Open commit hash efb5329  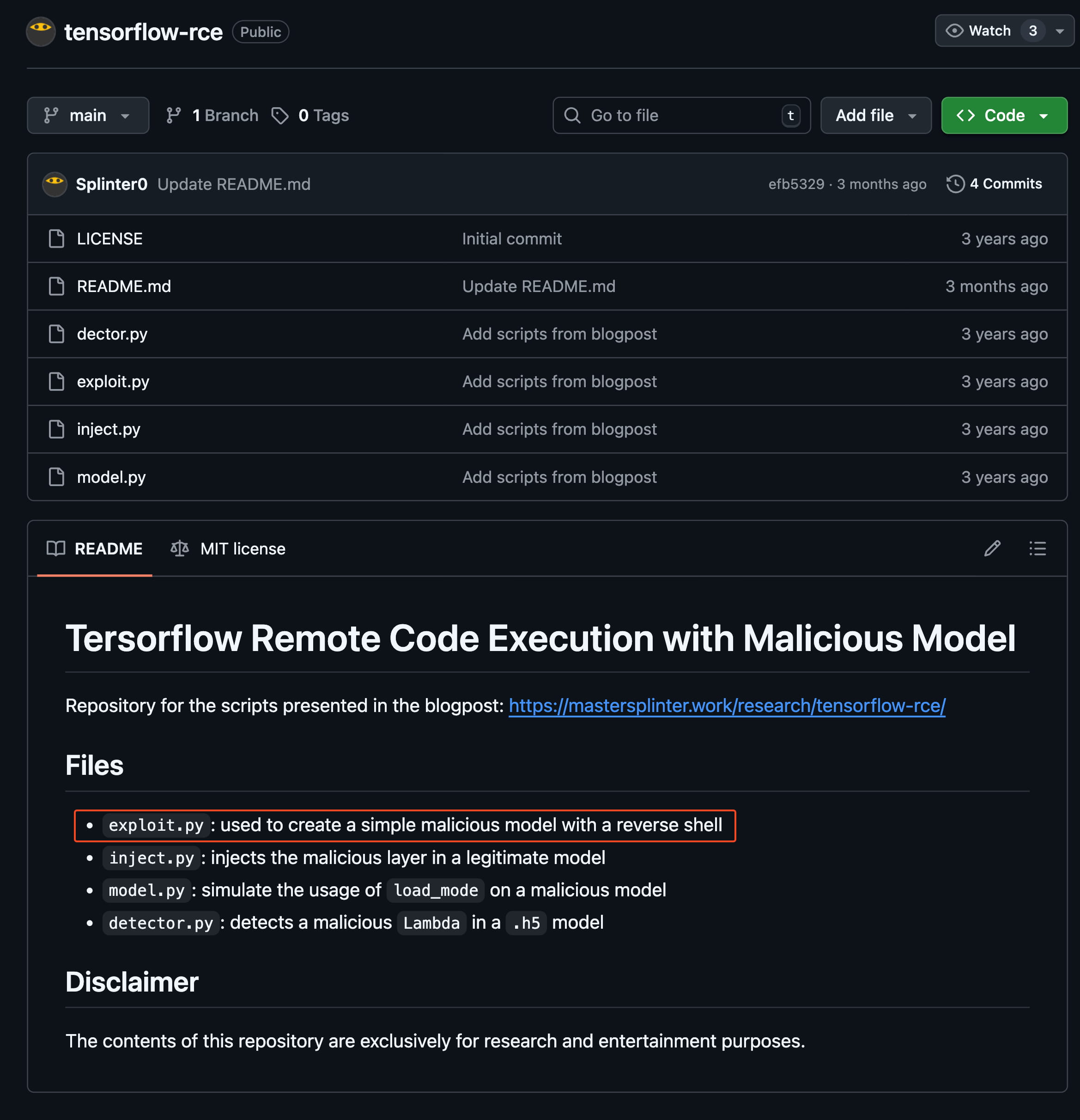tap(796, 184)
